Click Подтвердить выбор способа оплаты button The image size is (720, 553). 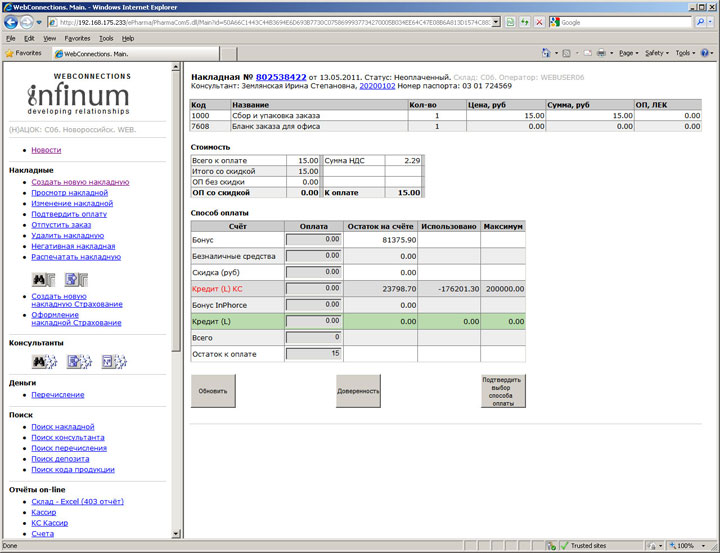pyautogui.click(x=503, y=391)
